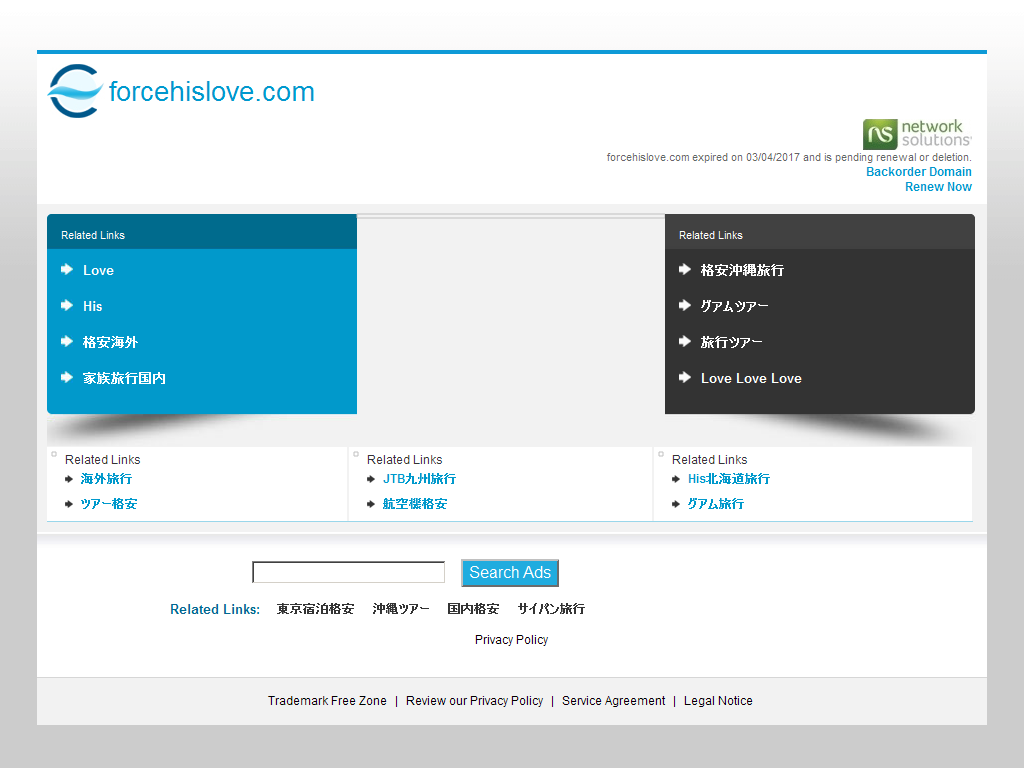Open the His related link
Image resolution: width=1024 pixels, height=768 pixels.
coord(92,306)
